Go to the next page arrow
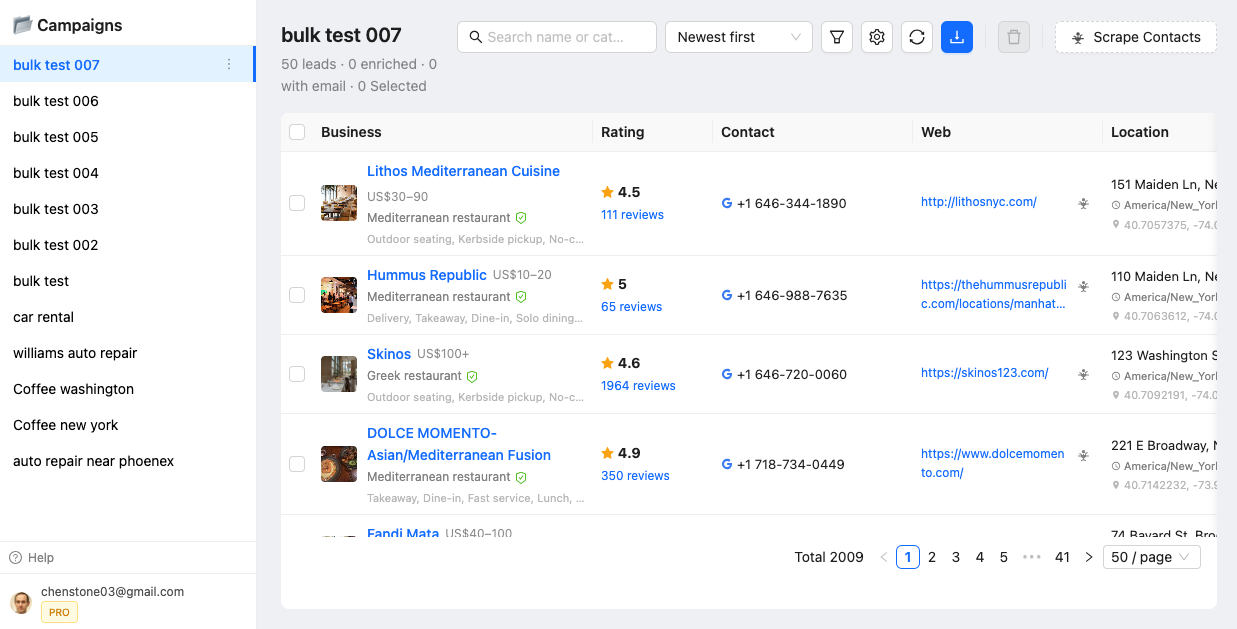The height and width of the screenshot is (629, 1237). pyautogui.click(x=1089, y=557)
